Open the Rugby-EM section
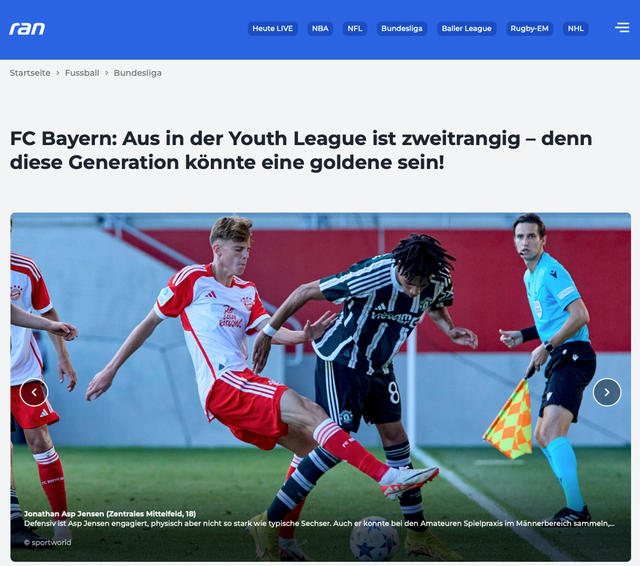Image resolution: width=640 pixels, height=566 pixels. point(529,29)
